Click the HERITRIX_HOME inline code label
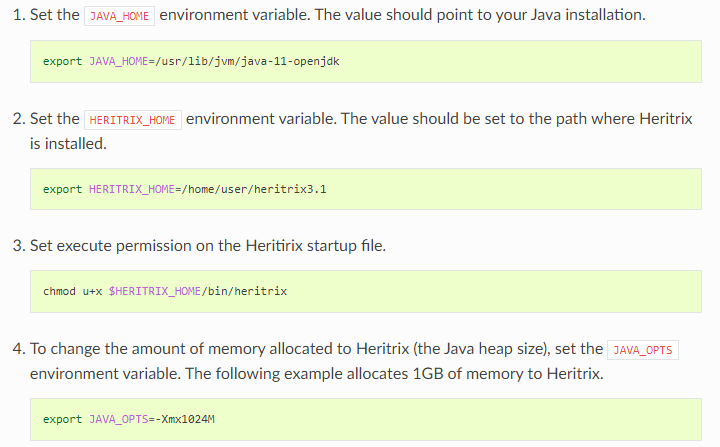Image resolution: width=720 pixels, height=447 pixels. coord(132,119)
